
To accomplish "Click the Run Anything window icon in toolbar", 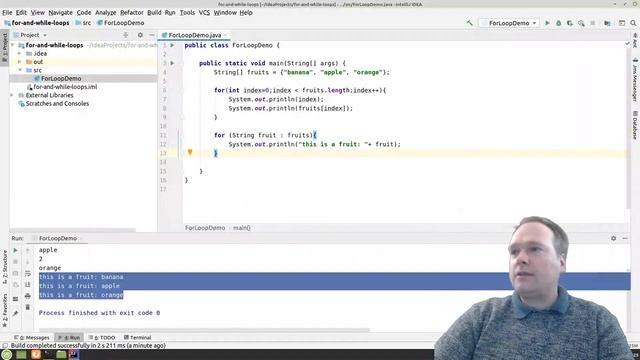I will tap(622, 23).
